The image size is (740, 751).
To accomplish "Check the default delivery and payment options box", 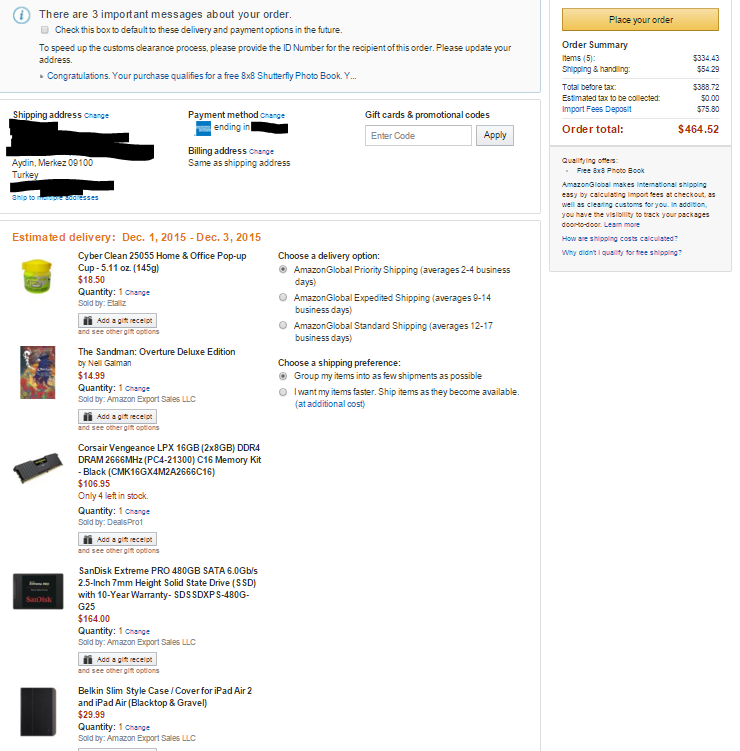I will (x=45, y=30).
